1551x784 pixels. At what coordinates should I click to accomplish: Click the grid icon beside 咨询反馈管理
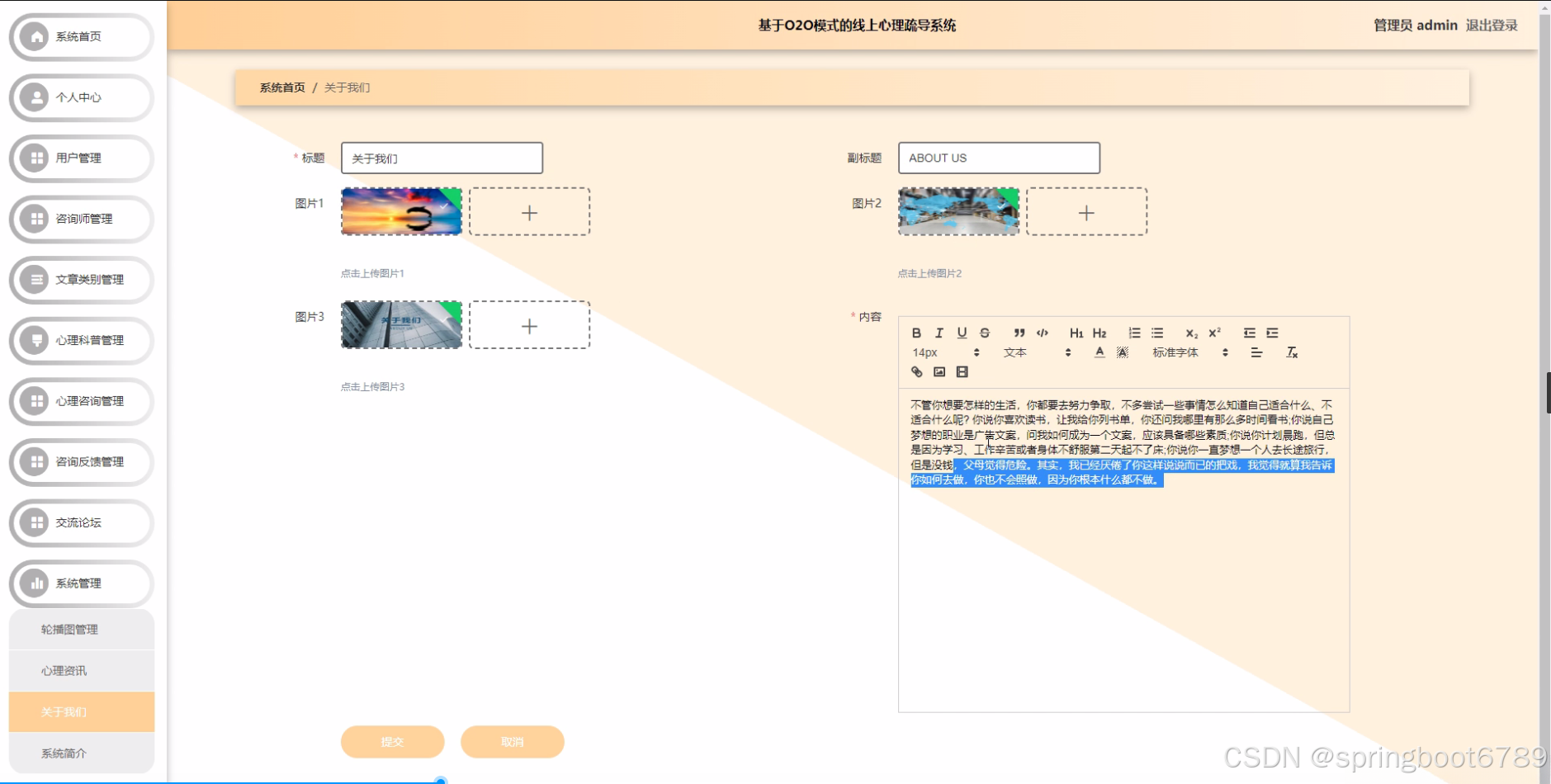pos(35,462)
